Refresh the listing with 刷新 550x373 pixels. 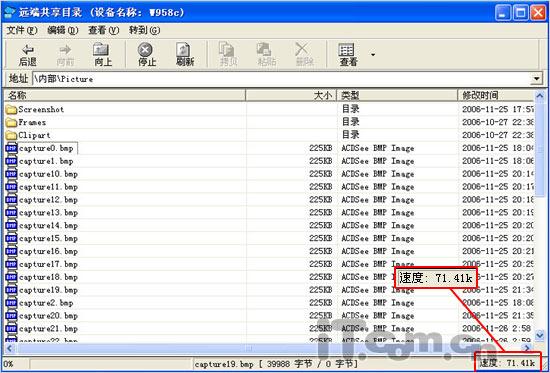pos(185,55)
